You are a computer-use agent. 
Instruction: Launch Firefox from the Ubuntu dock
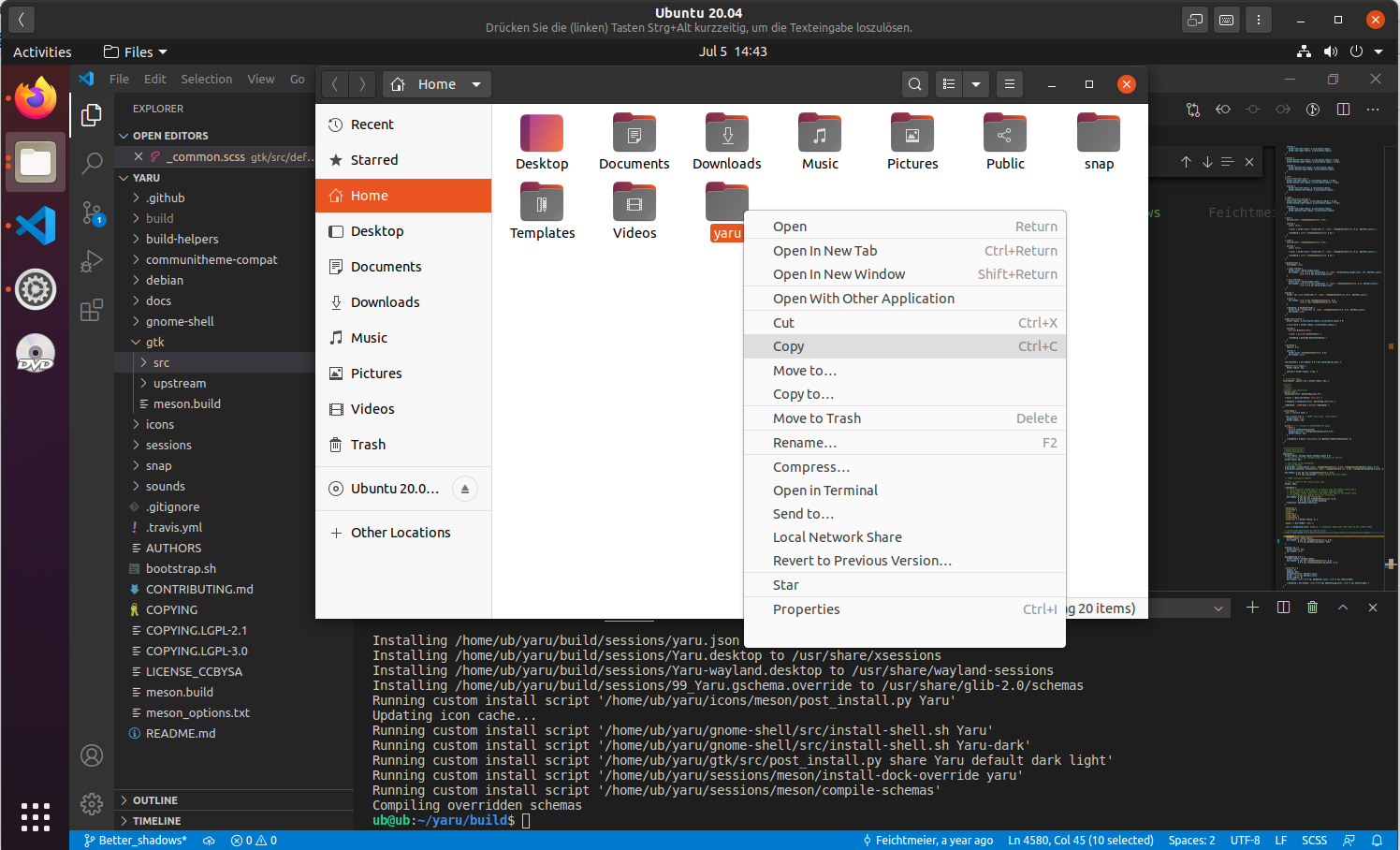(x=36, y=98)
